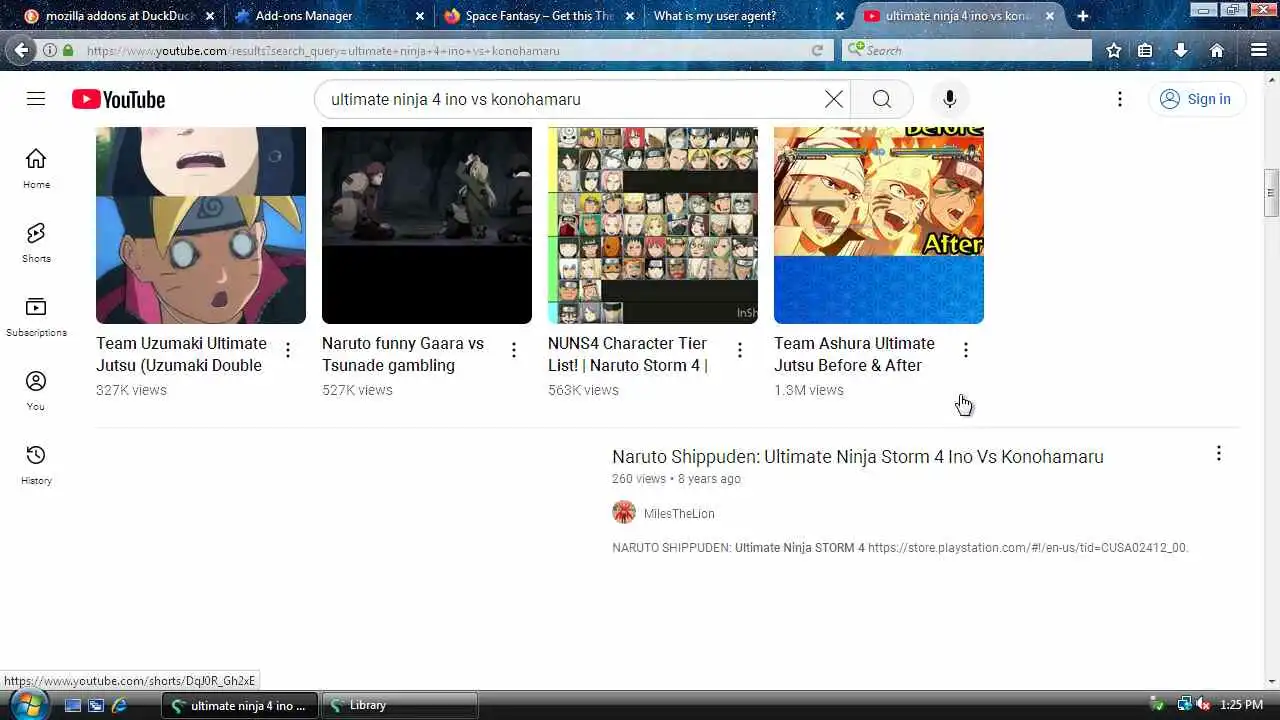Go to the YouTube logo home link
This screenshot has width=1280, height=720.
tap(118, 99)
